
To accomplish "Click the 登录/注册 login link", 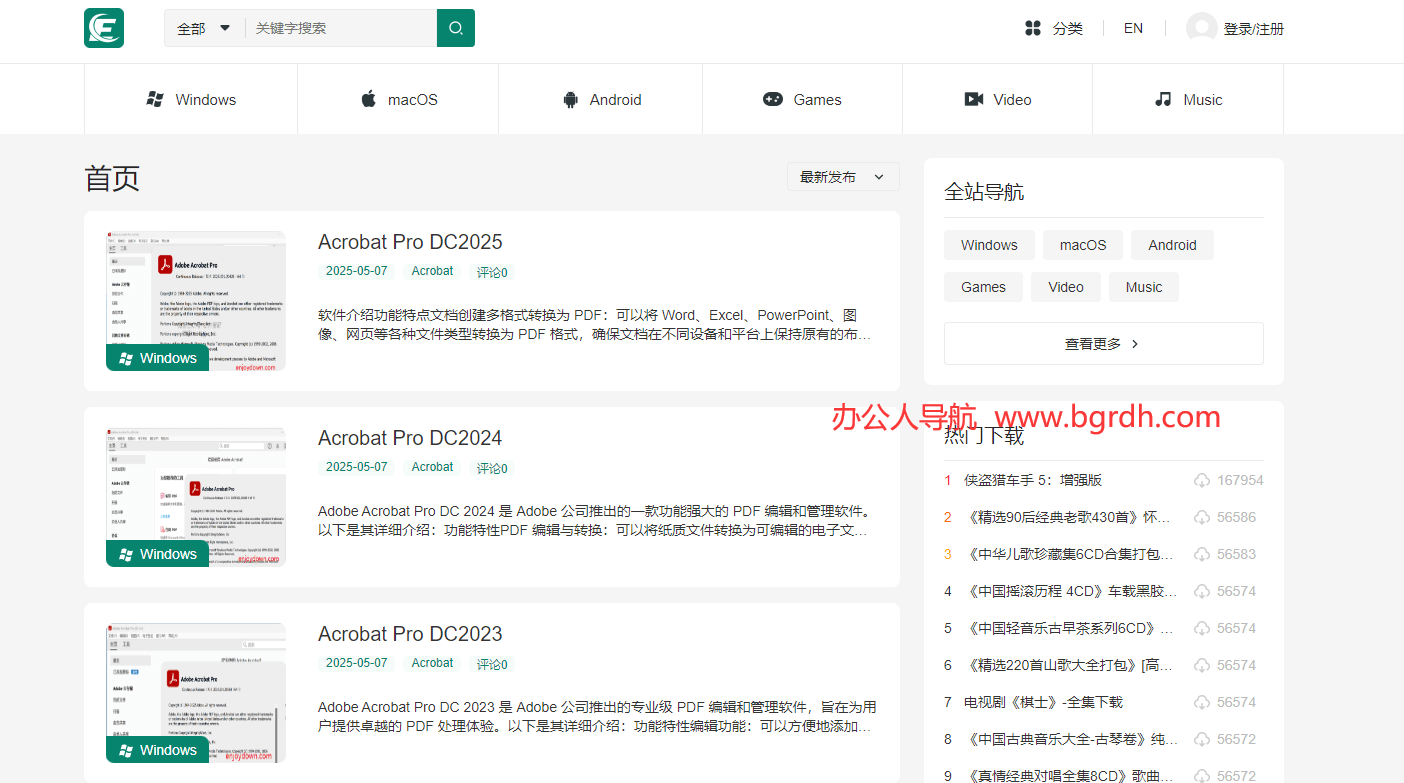I will pos(1253,29).
